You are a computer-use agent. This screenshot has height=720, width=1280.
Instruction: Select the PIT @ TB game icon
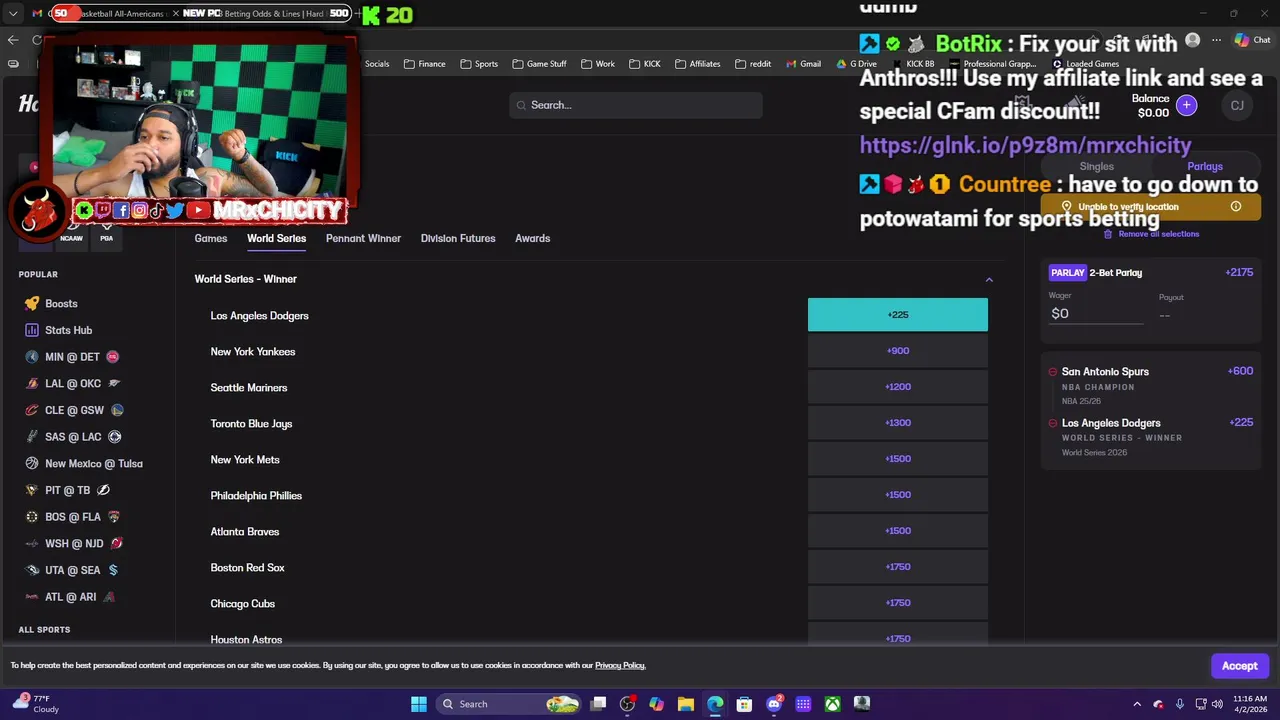32,490
